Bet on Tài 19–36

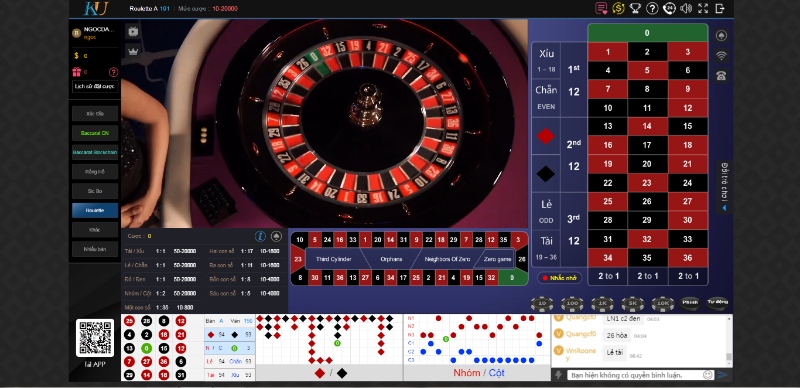pyautogui.click(x=546, y=248)
